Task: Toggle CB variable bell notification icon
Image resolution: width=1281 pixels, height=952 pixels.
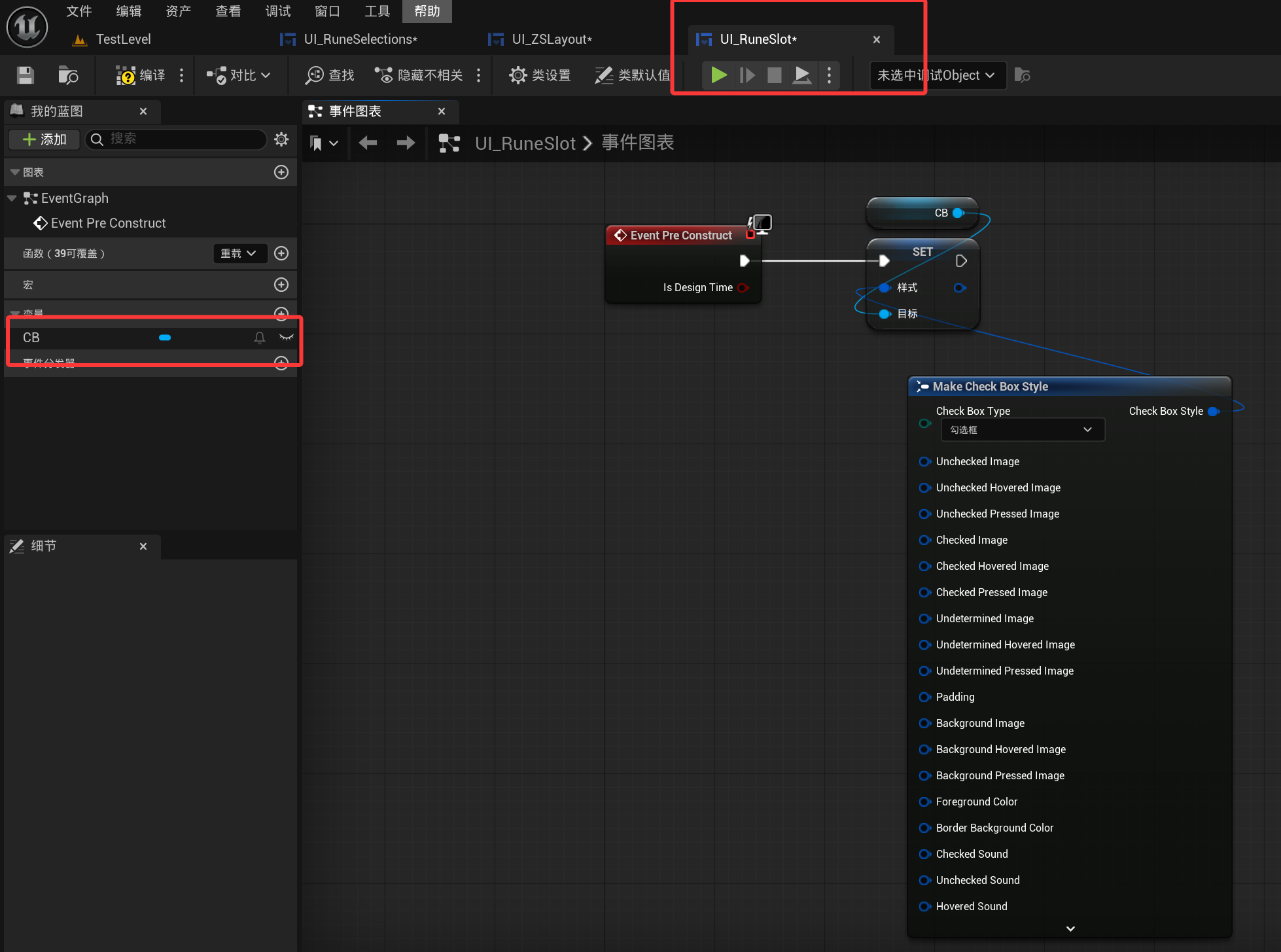Action: 260,337
